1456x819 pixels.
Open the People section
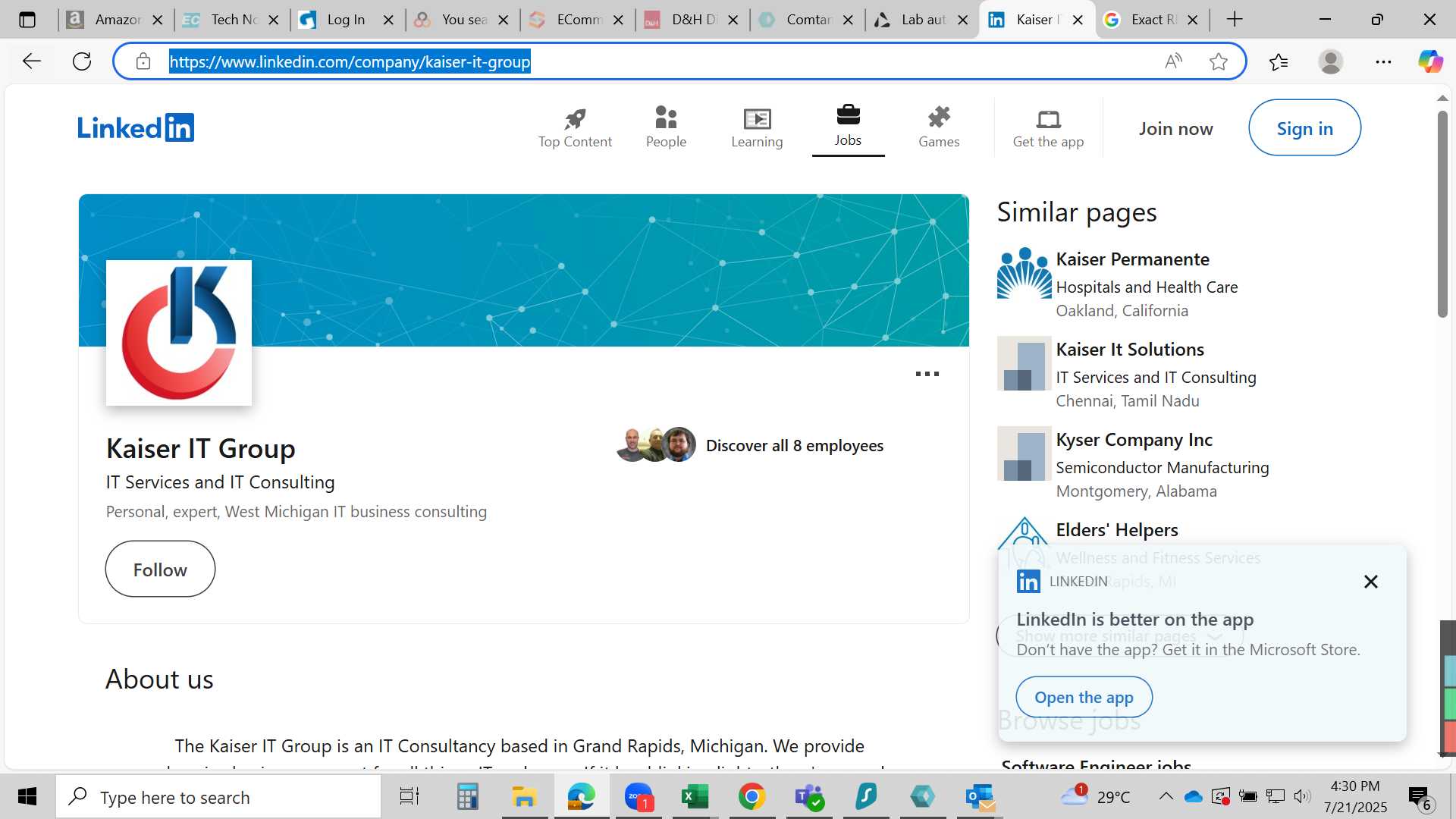pyautogui.click(x=666, y=127)
